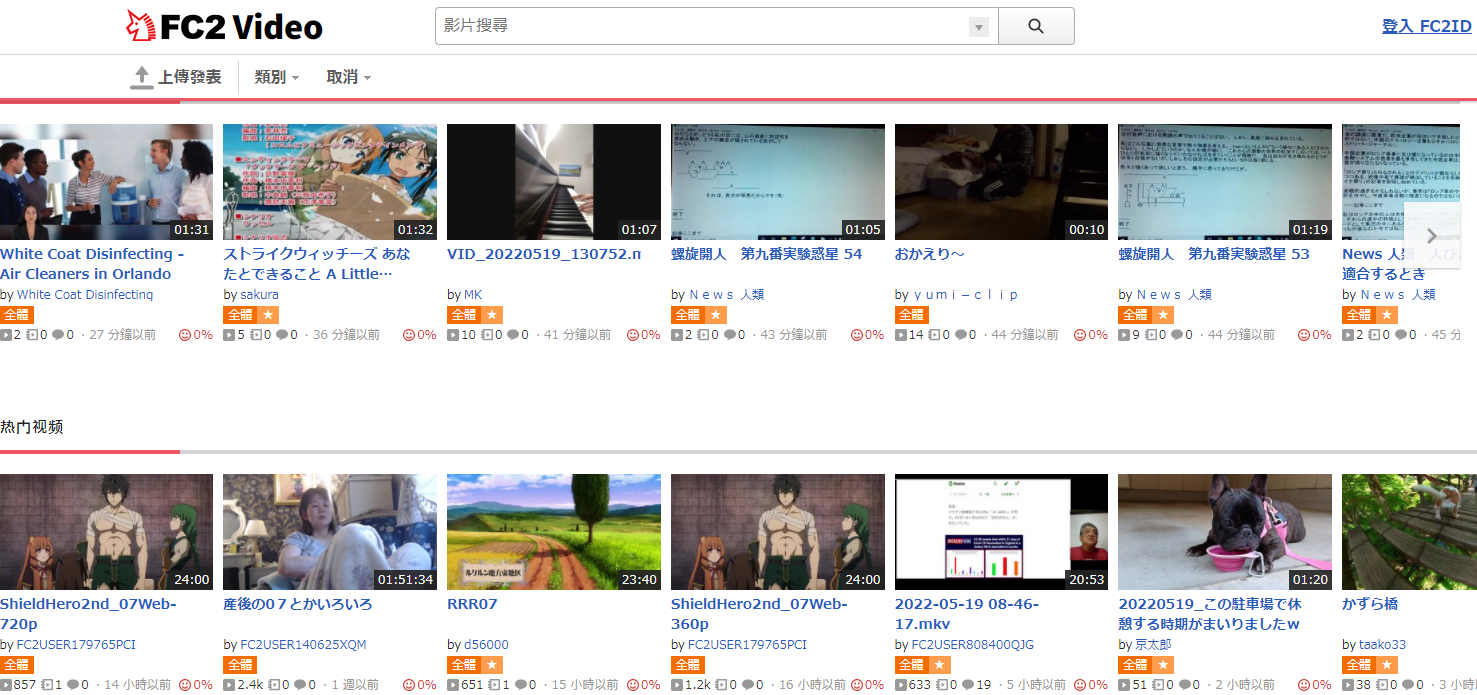Click the star badge under RRR07 video
Screen dimensions: 1477x695
point(491,665)
